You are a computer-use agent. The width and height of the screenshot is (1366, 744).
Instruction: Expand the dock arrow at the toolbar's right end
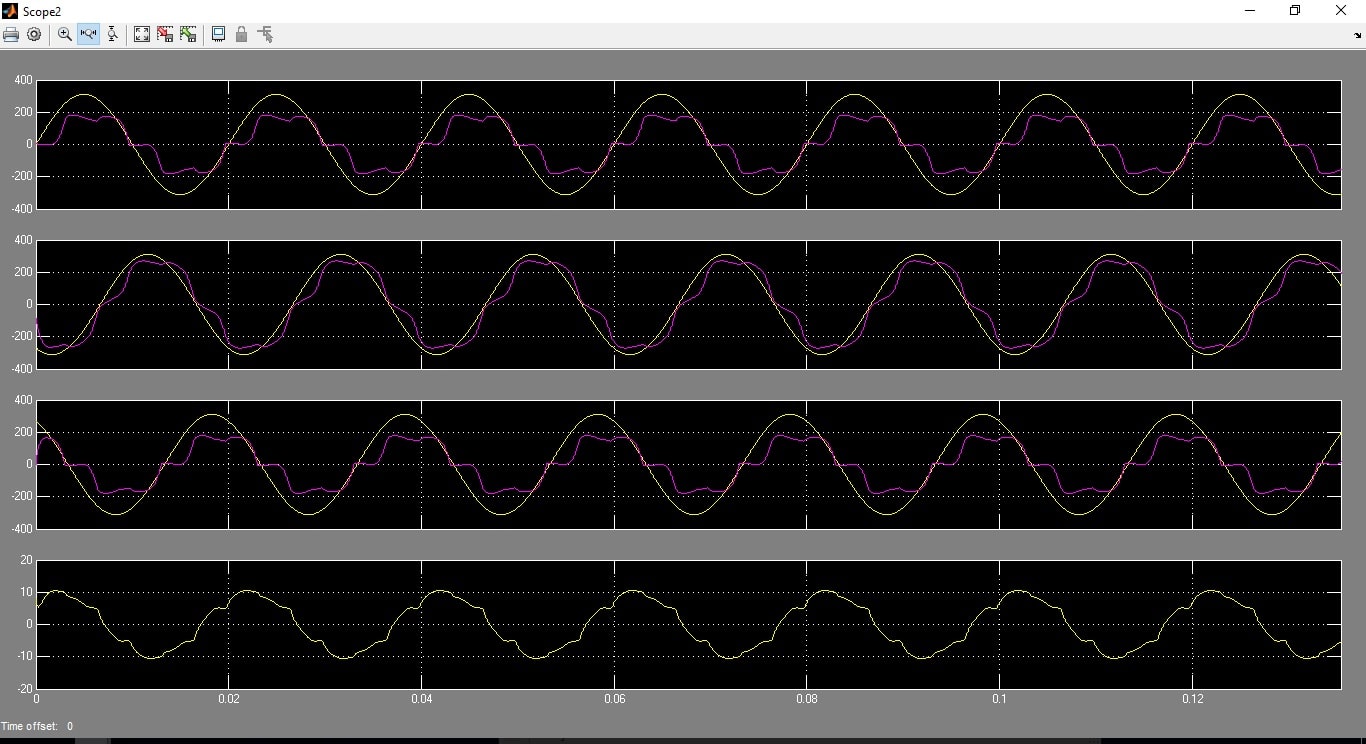[x=1358, y=35]
